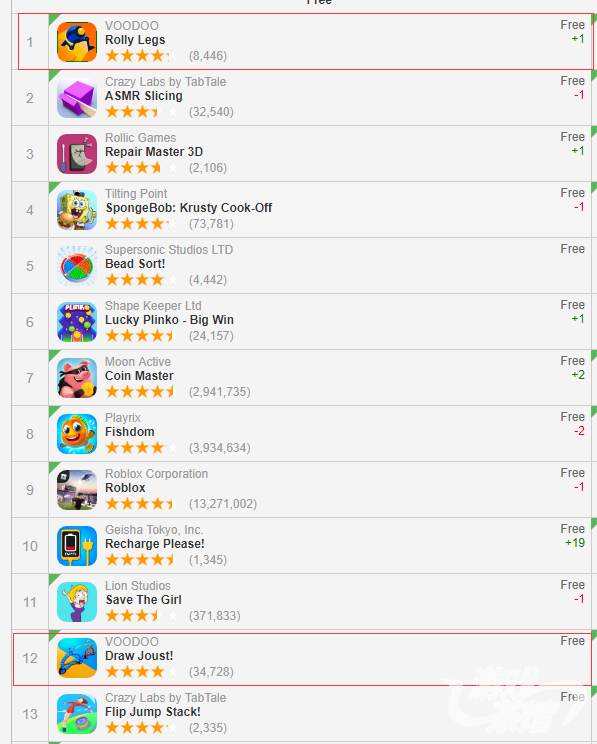Screen dimensions: 597x744
Task: Open the Lucky Plinko app icon
Action: [x=77, y=322]
